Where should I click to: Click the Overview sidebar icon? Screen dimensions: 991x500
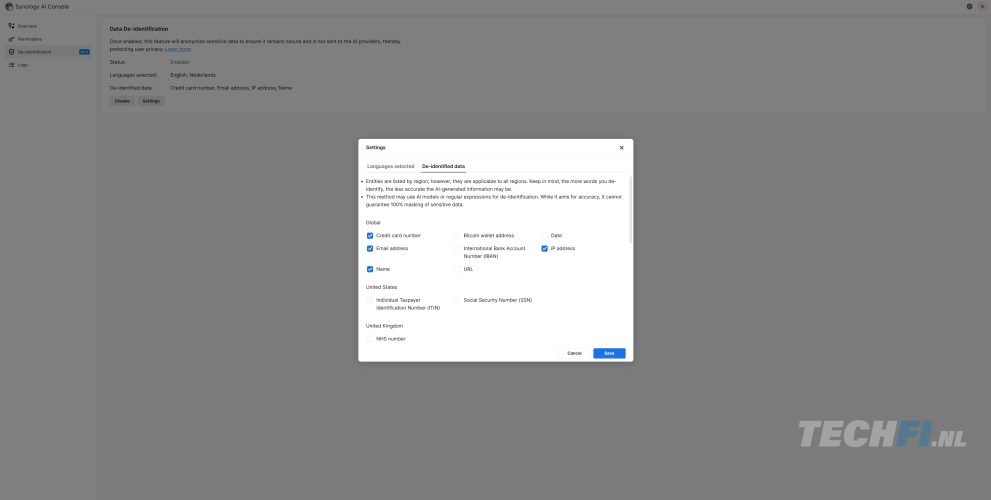coord(11,25)
